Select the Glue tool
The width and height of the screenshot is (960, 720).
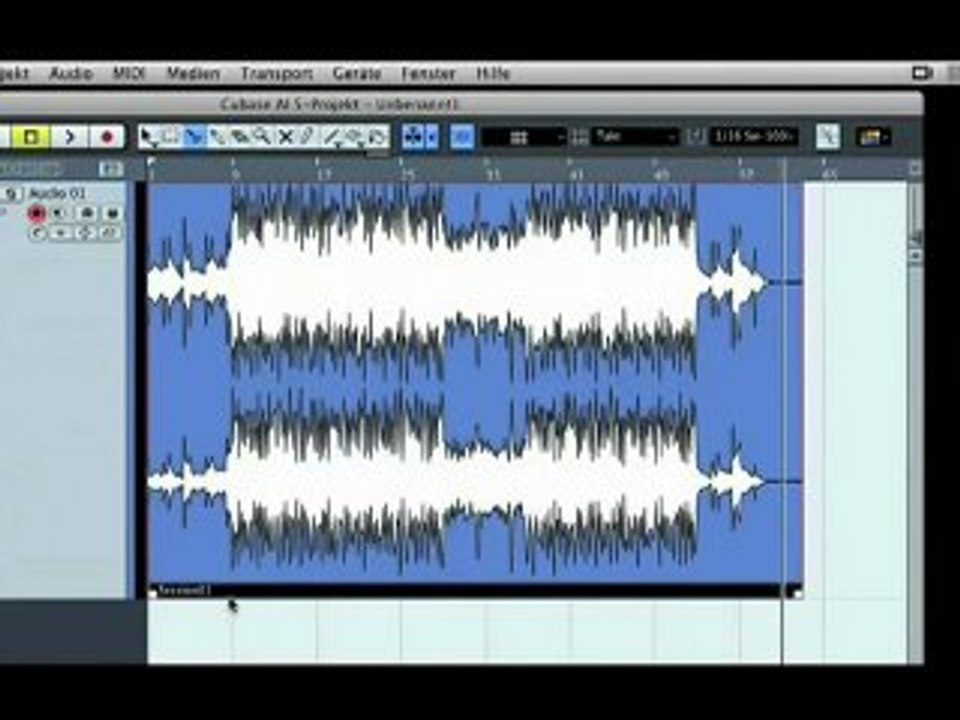pos(217,137)
